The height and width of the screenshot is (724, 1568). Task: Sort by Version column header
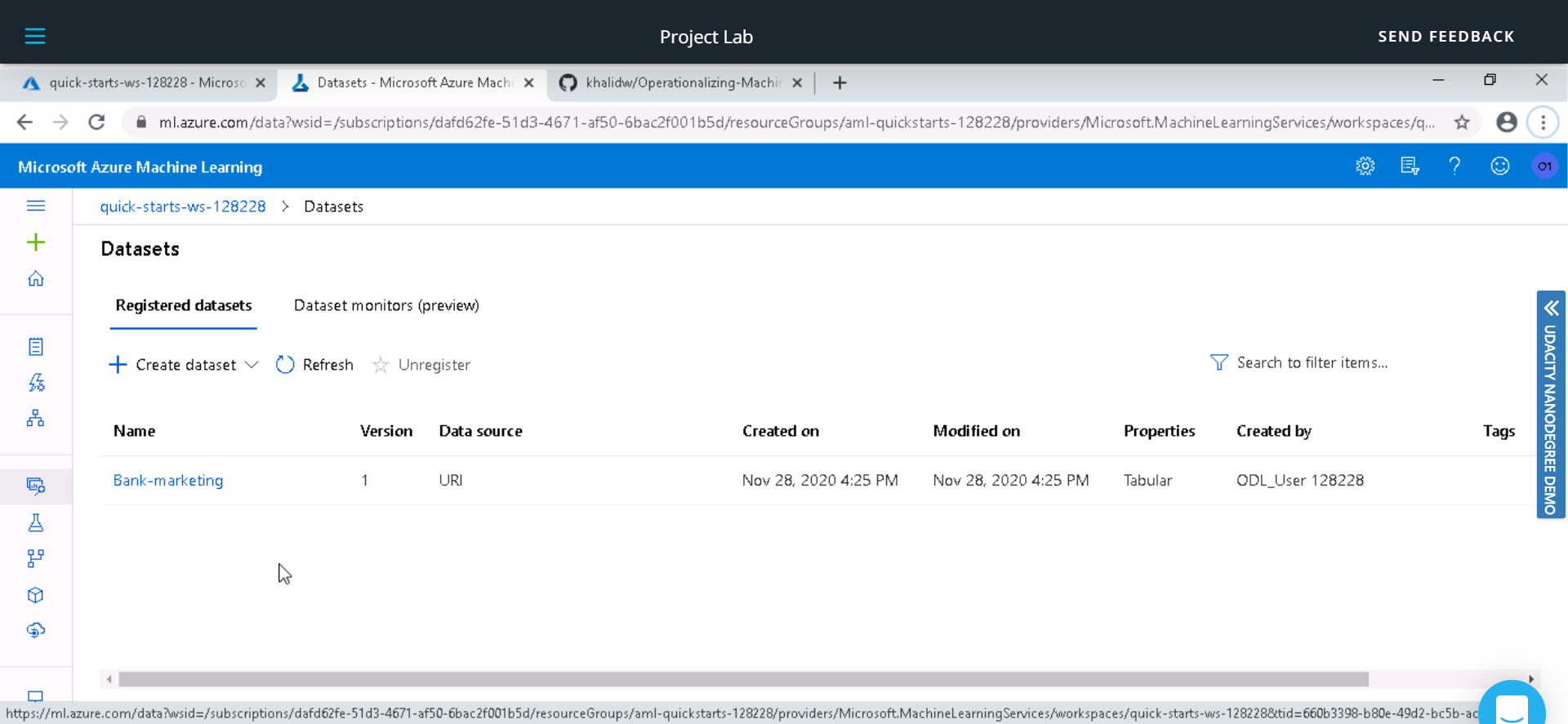386,431
